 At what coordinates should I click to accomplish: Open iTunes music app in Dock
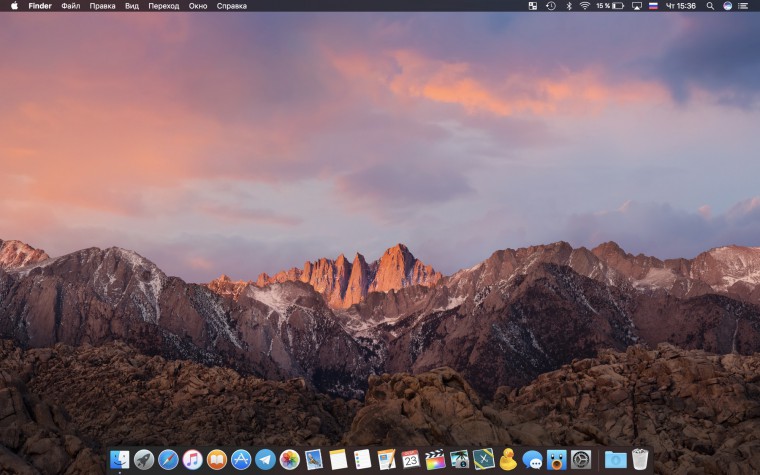click(x=193, y=459)
